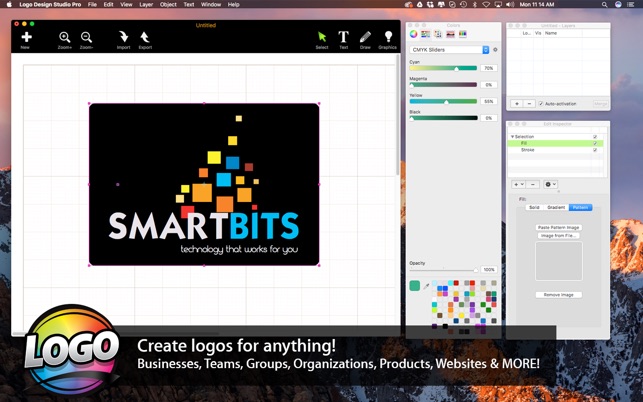Toggle the Auto-activation checkbox in Layers
The image size is (643, 402).
click(x=541, y=104)
